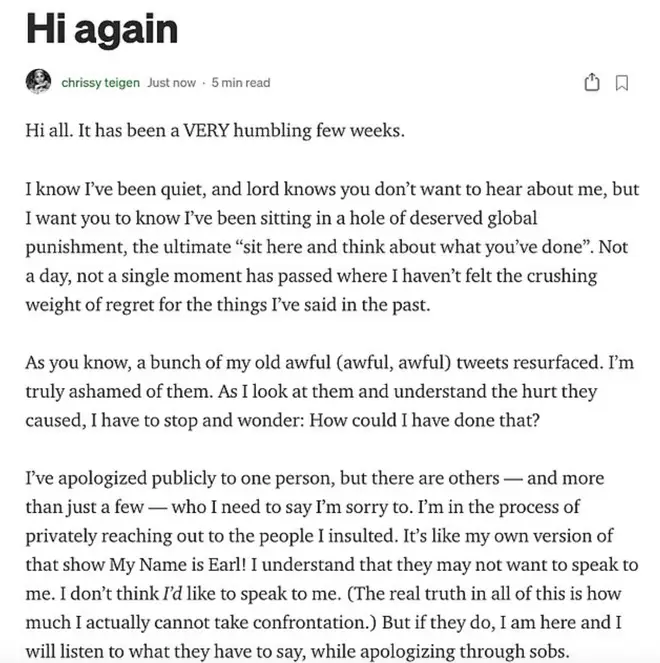This screenshot has height=663, width=660.
Task: Click the show title "My Name is Earl"
Action: pos(175,565)
